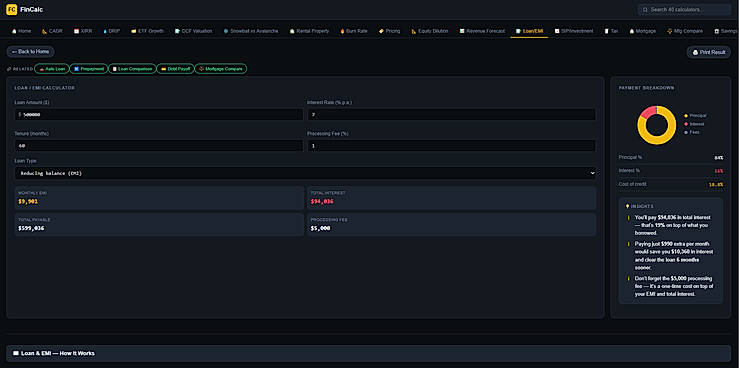739x368 pixels.
Task: Click the house icon of Home tab
Action: [14, 31]
